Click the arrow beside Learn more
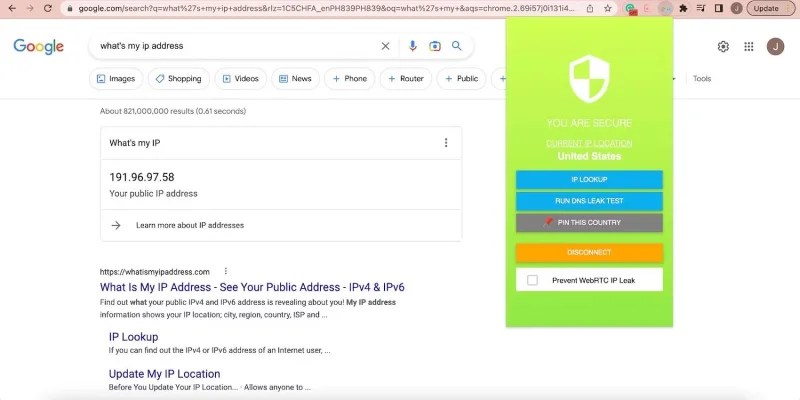Viewport: 800px width, 400px height. tap(116, 225)
